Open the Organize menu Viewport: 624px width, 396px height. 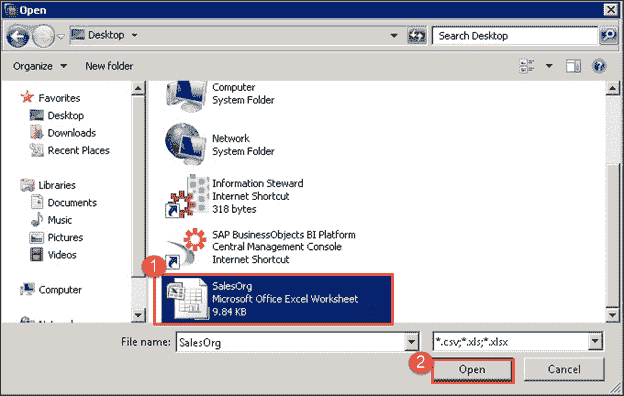coord(39,66)
